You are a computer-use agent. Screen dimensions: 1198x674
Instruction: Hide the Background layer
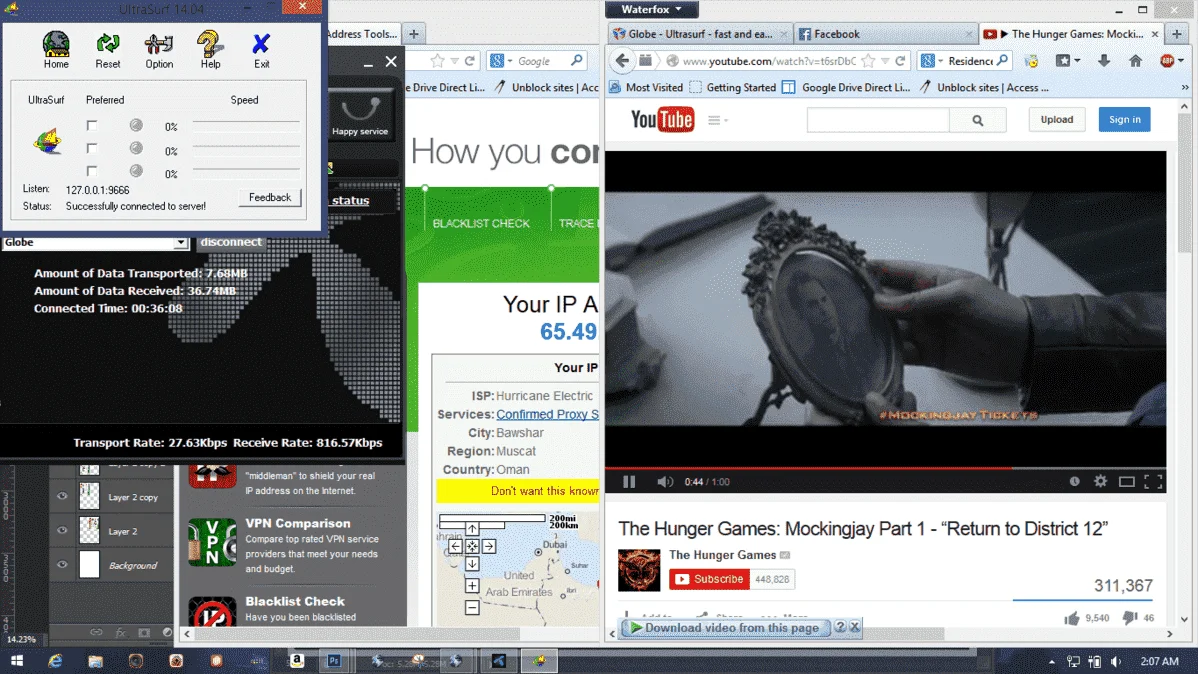click(x=62, y=565)
